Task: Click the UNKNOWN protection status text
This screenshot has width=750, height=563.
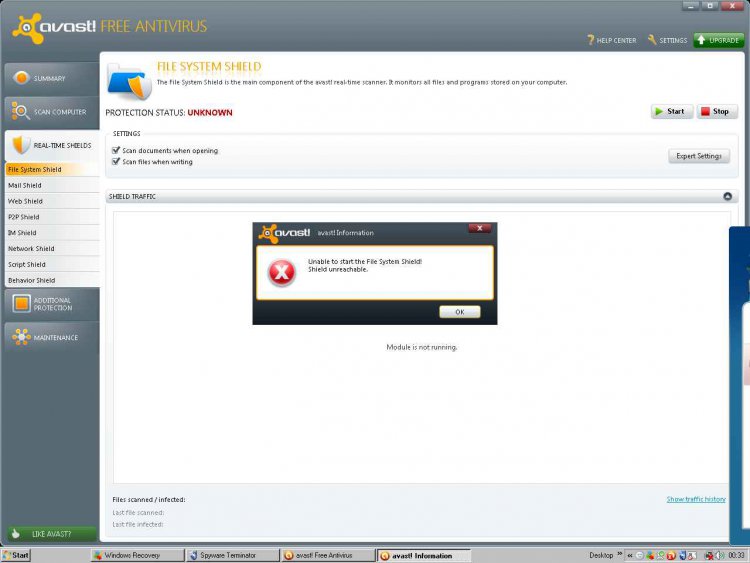Action: coord(210,112)
